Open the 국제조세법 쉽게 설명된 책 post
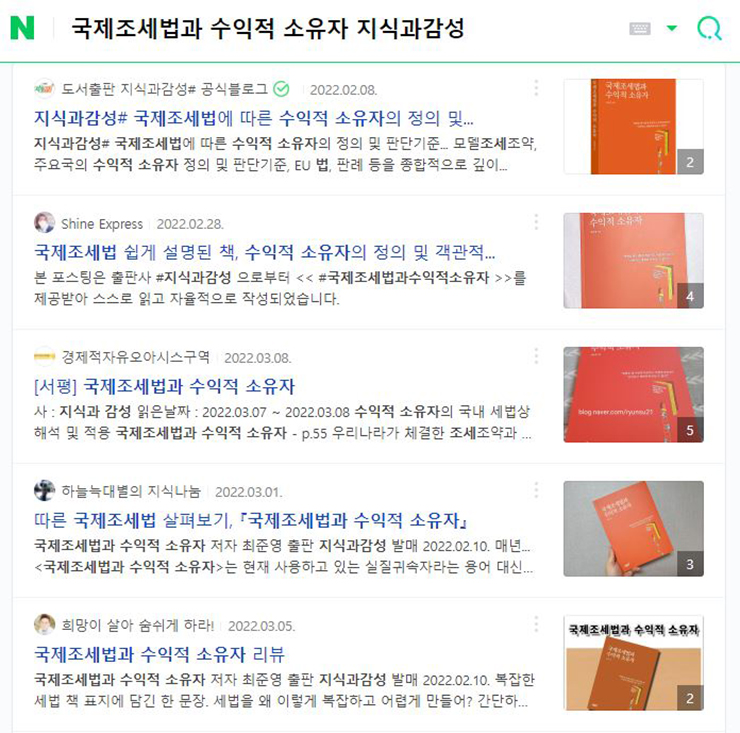 [264, 252]
